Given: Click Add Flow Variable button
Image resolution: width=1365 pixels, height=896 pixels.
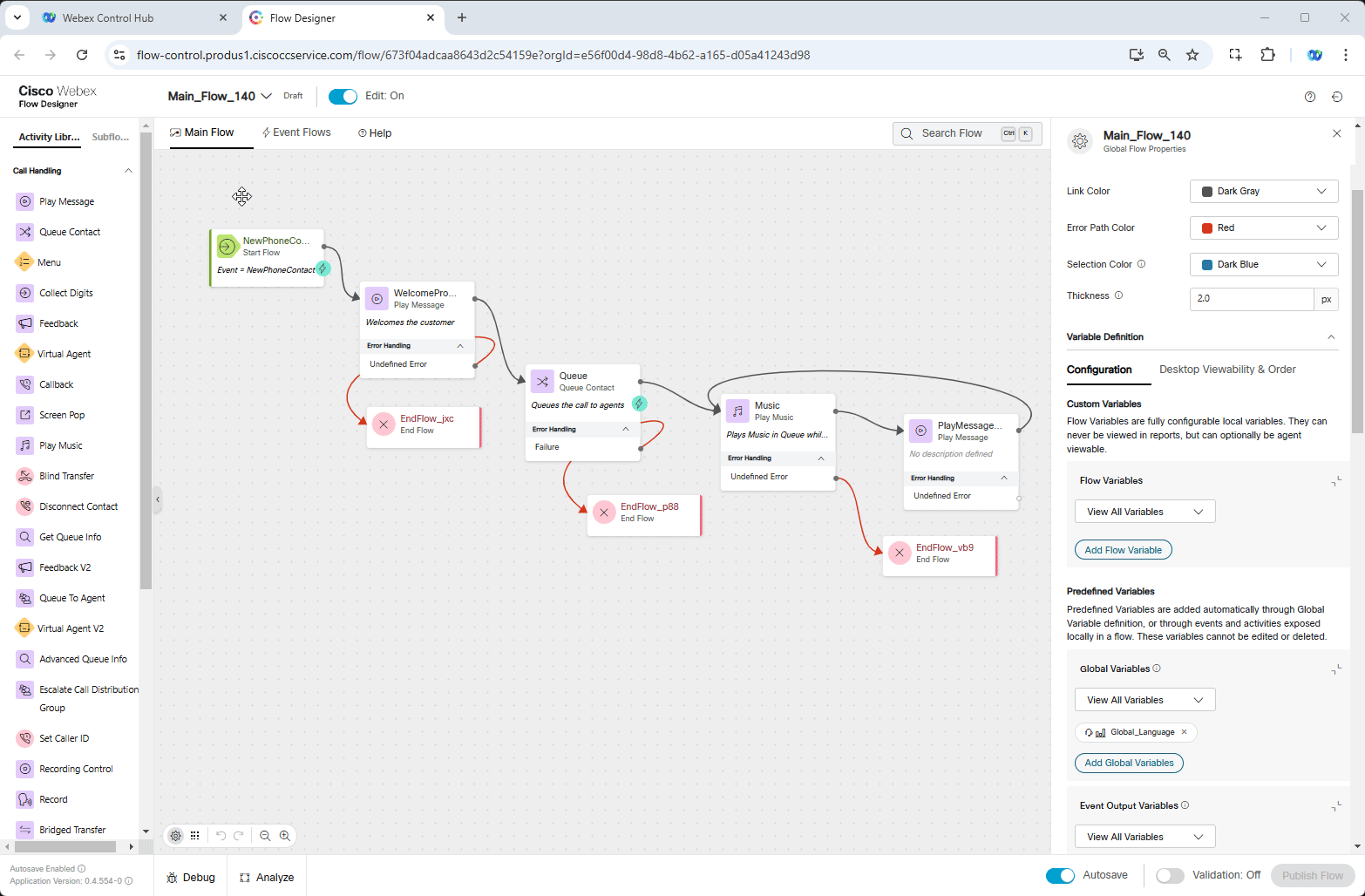Looking at the screenshot, I should [1124, 550].
